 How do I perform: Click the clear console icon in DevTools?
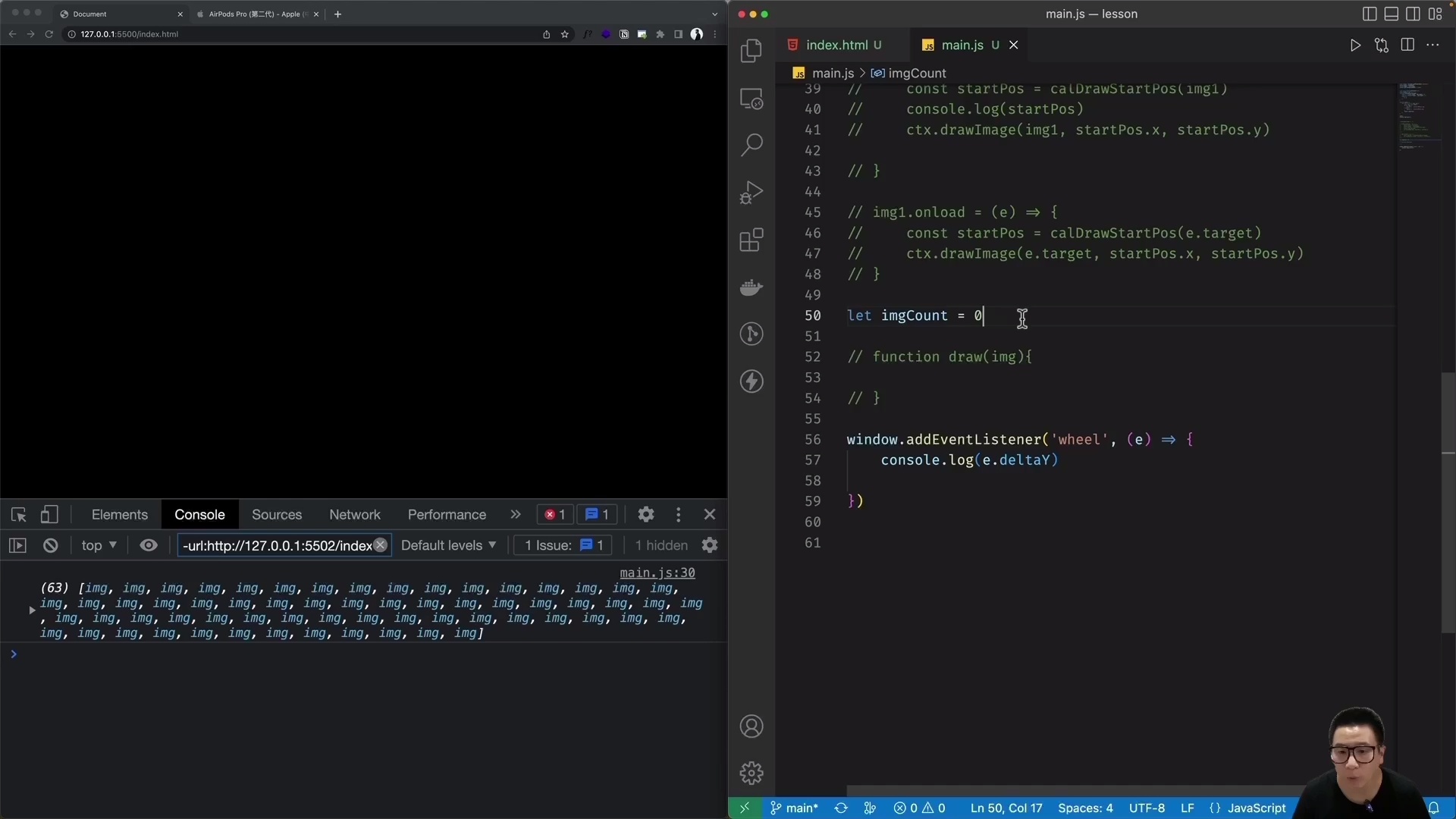click(50, 545)
